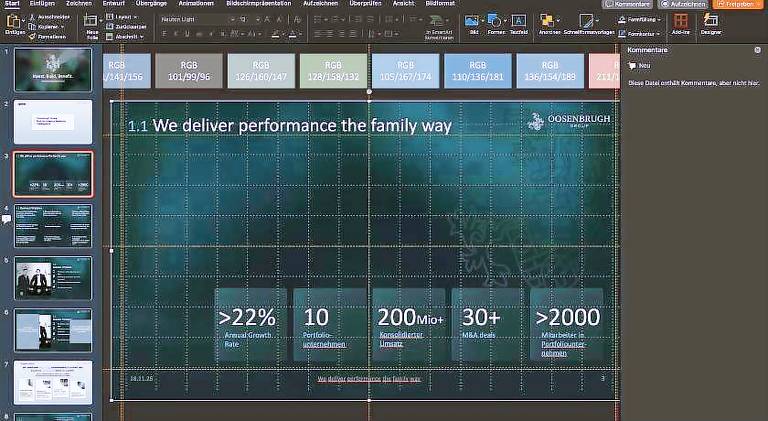
Task: Open the Übergänge tab
Action: click(x=151, y=3)
